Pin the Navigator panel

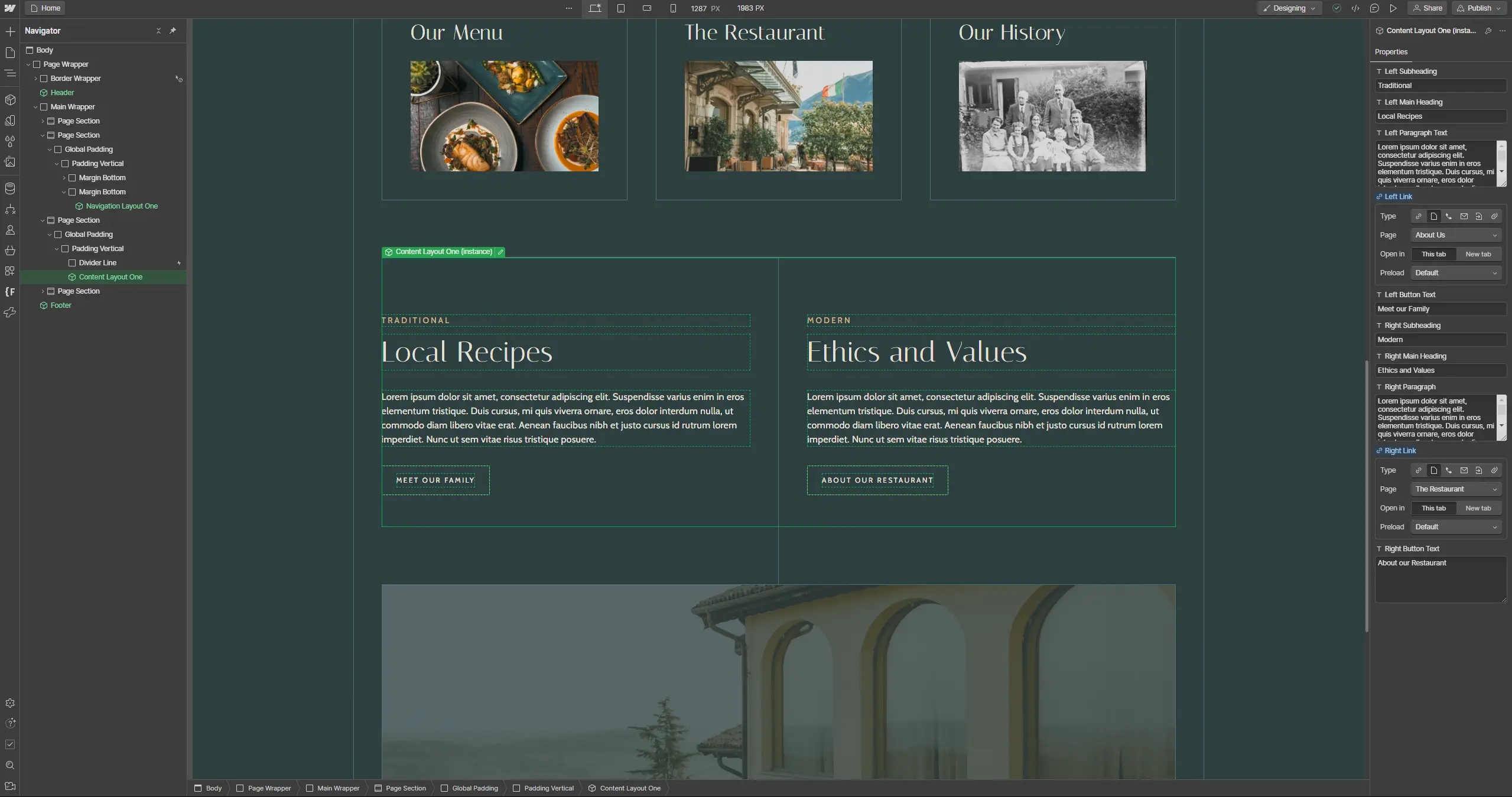(x=173, y=31)
